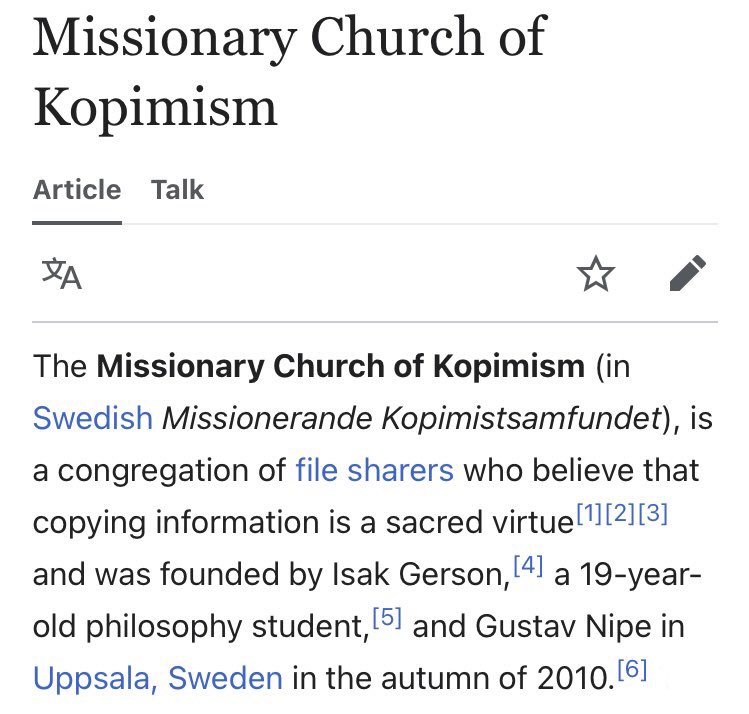This screenshot has width=749, height=714.
Task: Open citation reference [6]
Action: click(x=632, y=669)
